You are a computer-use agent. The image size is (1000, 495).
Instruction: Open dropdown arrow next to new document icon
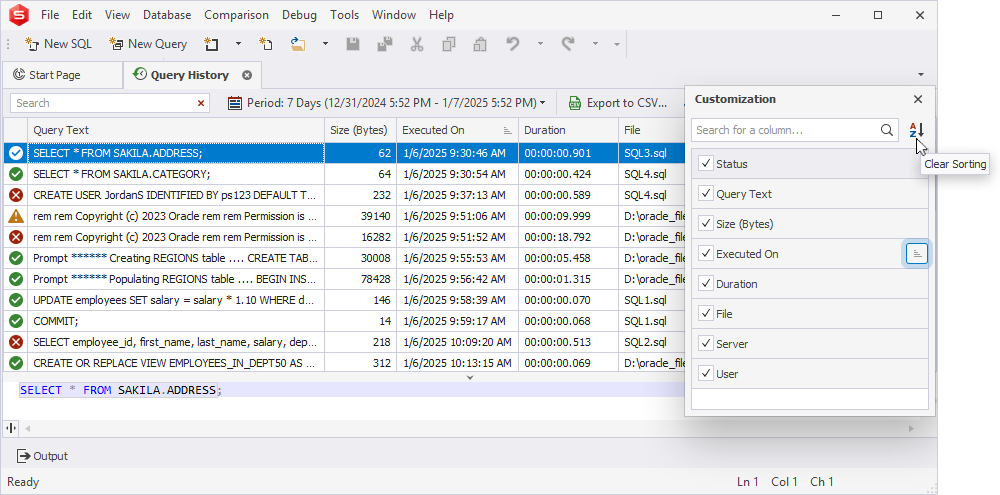239,44
